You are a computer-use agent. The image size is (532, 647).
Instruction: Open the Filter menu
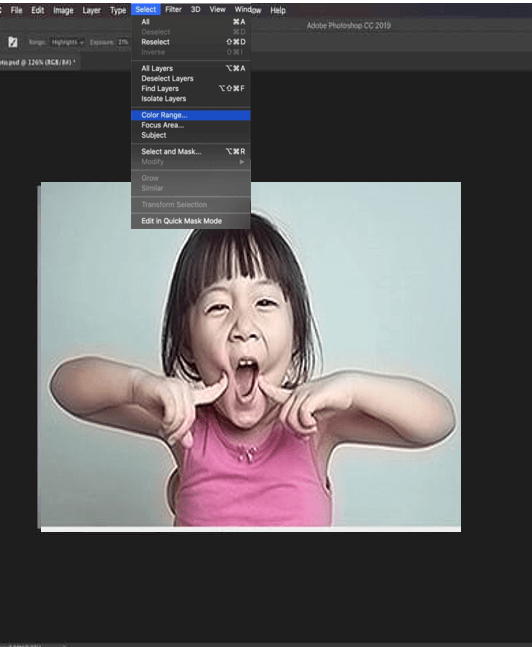(173, 9)
